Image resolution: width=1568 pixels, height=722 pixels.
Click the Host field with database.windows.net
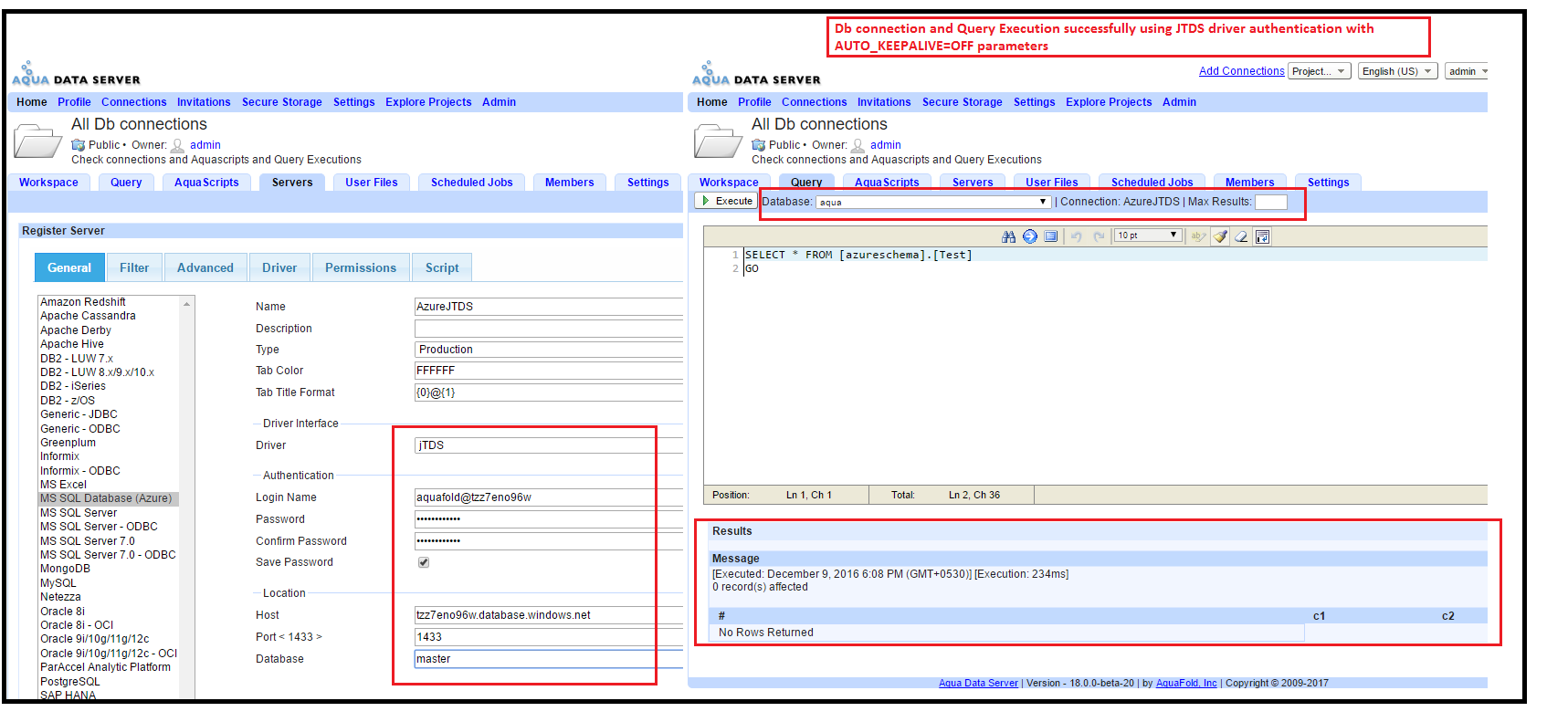549,615
